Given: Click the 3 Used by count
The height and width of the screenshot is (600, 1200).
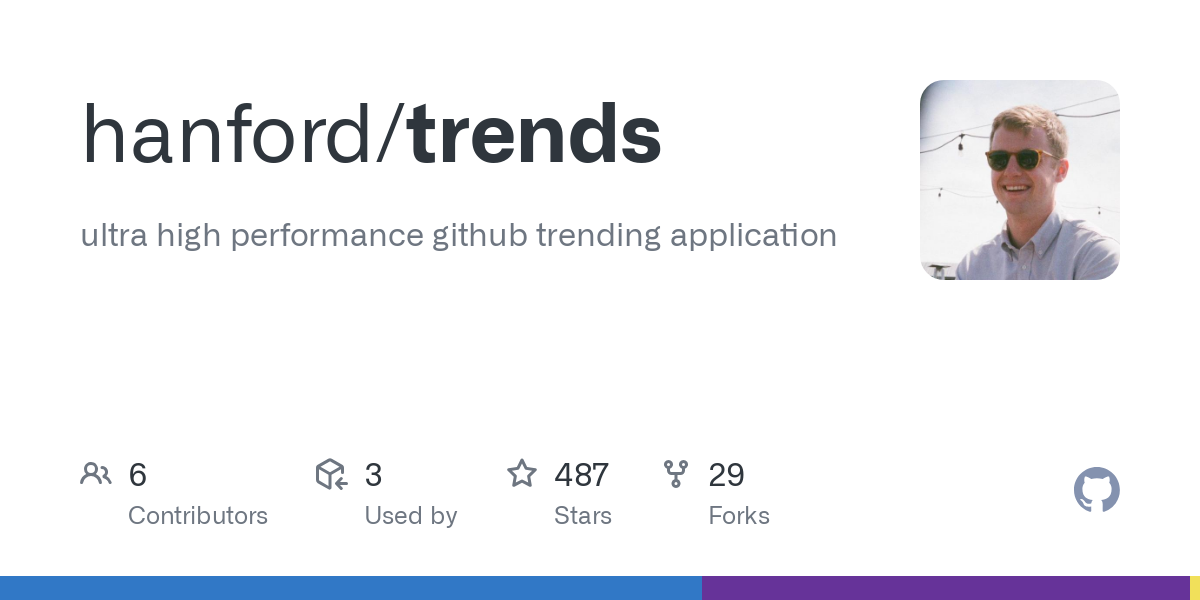Looking at the screenshot, I should (x=374, y=475).
